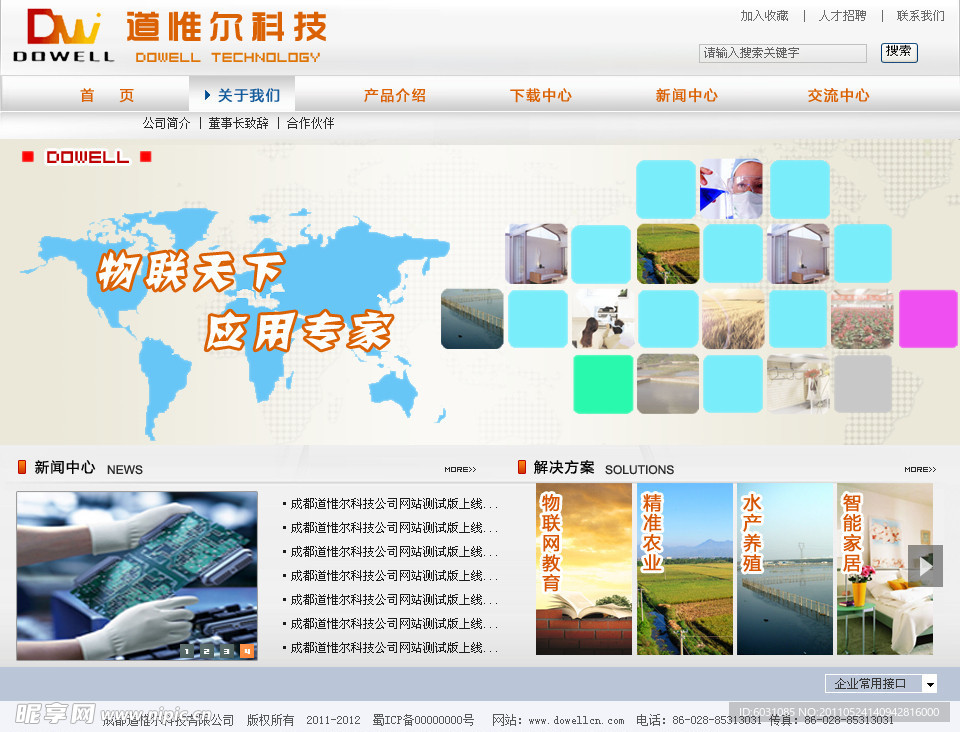The image size is (960, 732).
Task: Click the search keyword input field
Action: (x=784, y=53)
